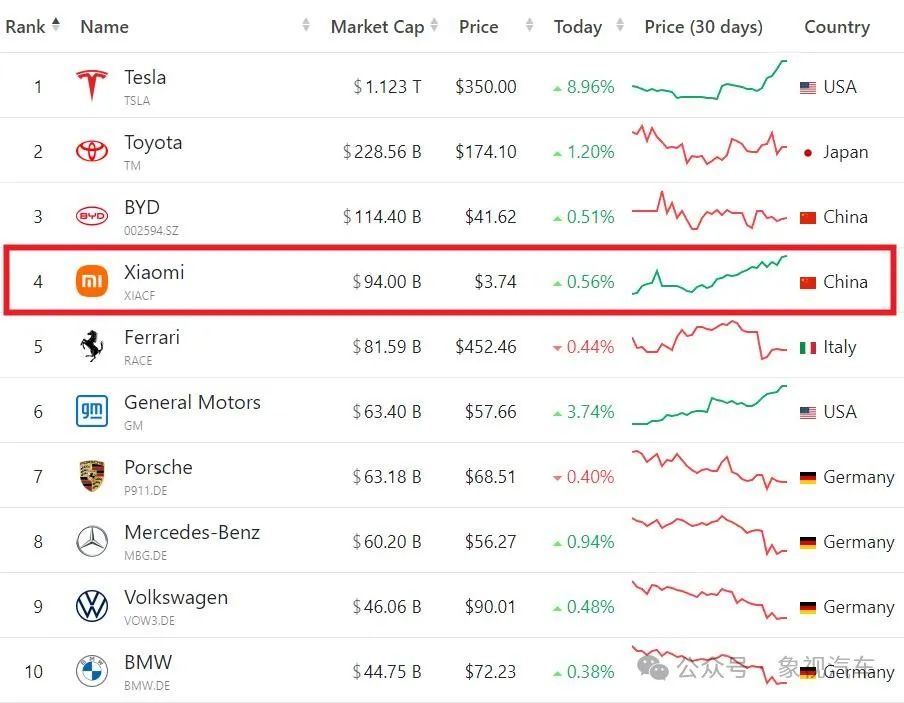Click the Tesla logo icon
The height and width of the screenshot is (703, 904).
92,86
